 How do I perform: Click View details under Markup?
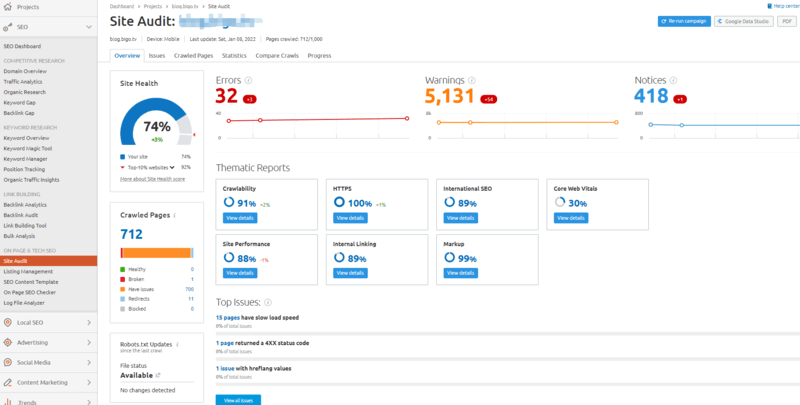461,273
